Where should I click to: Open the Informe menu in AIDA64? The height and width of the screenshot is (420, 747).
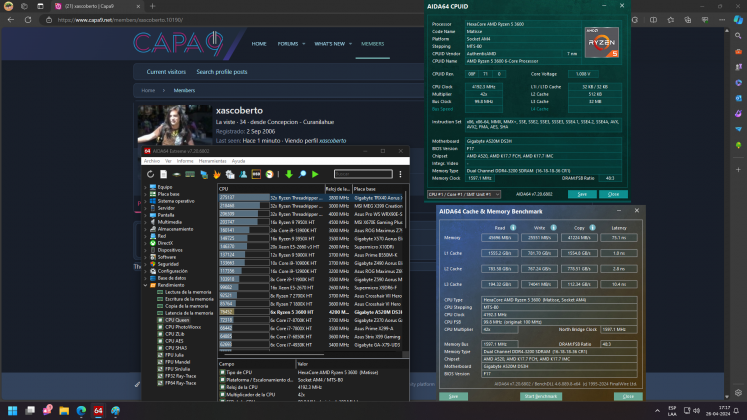click(x=185, y=161)
